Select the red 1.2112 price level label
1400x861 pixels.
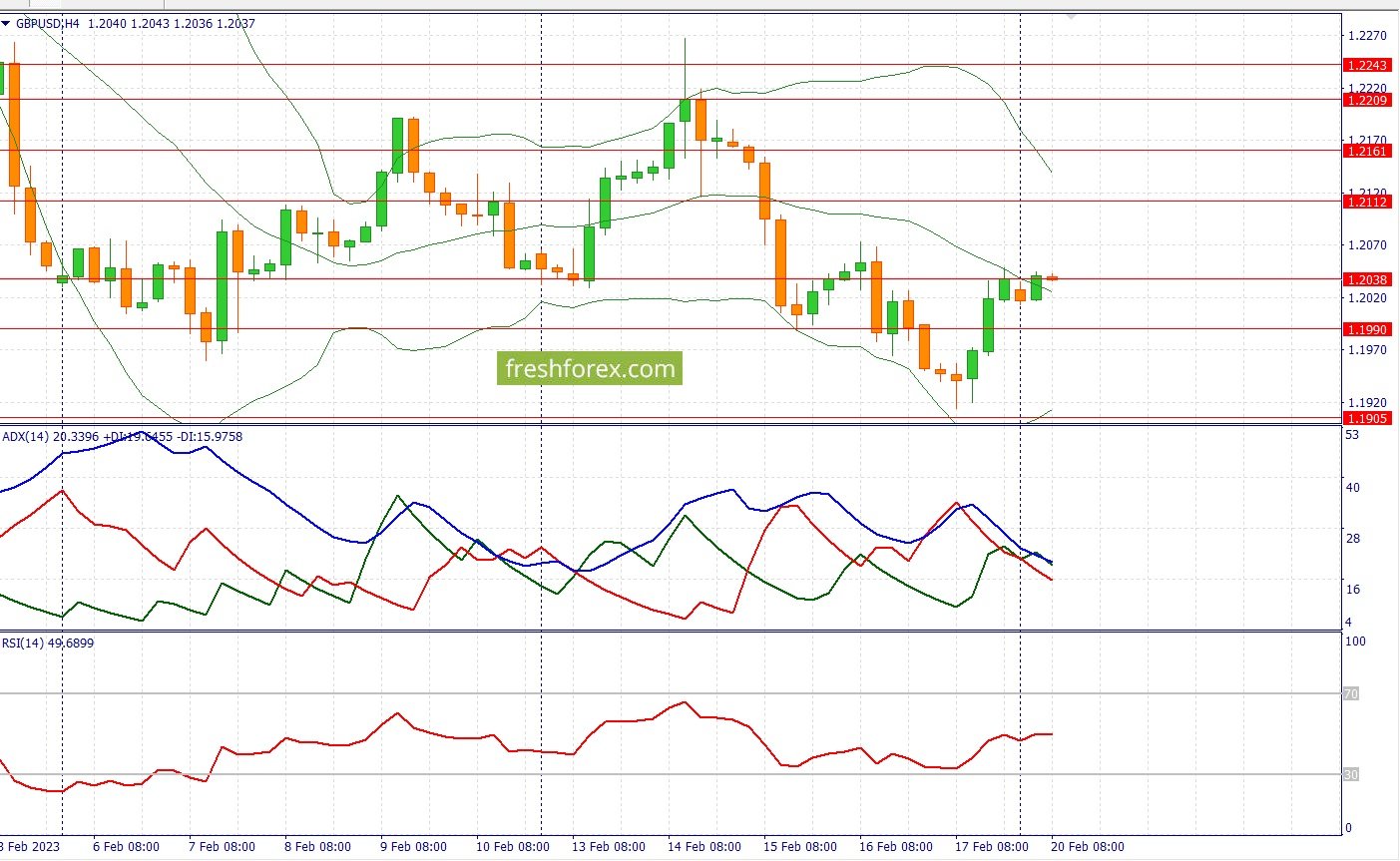point(1366,202)
